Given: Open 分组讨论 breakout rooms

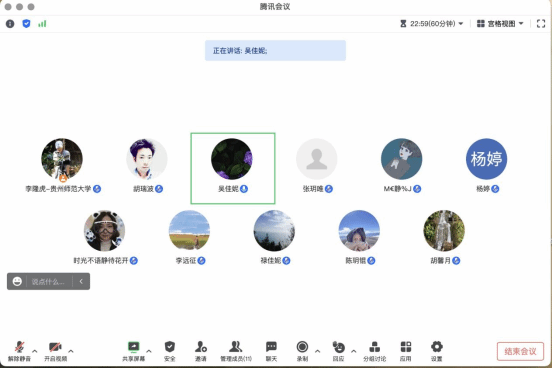Looking at the screenshot, I should tap(375, 351).
